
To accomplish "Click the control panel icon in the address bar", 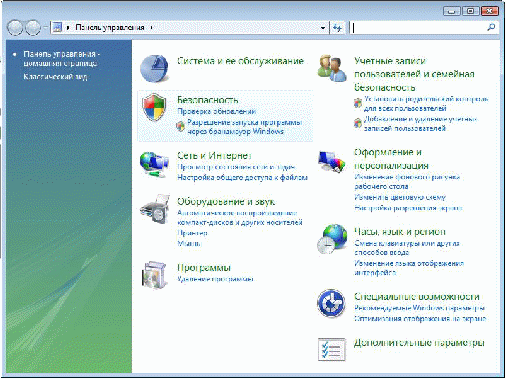I will click(57, 27).
